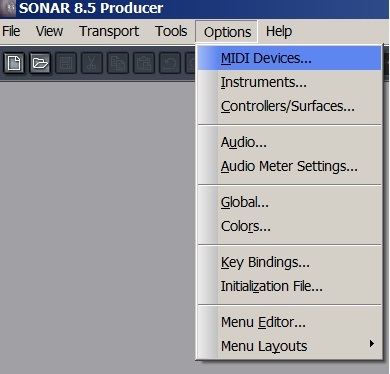Click the SONAR application icon in title bar
The width and height of the screenshot is (390, 374).
[8, 8]
